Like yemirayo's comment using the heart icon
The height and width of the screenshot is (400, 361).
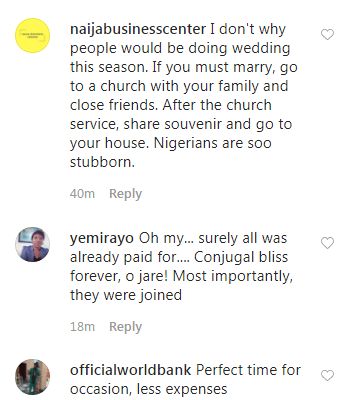click(x=327, y=243)
